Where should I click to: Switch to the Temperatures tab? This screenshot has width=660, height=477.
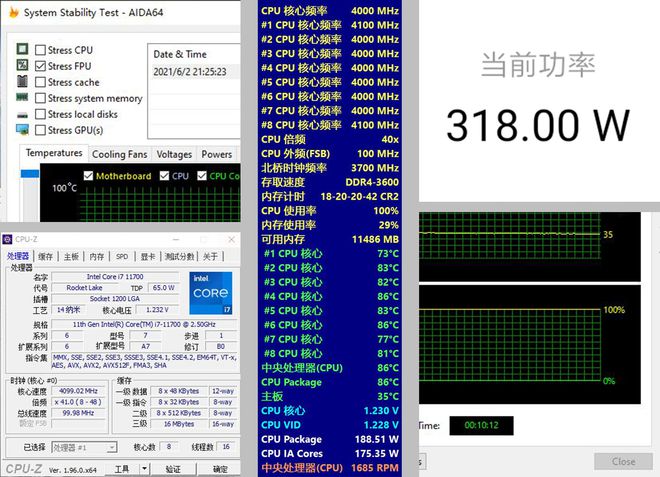pyautogui.click(x=54, y=153)
